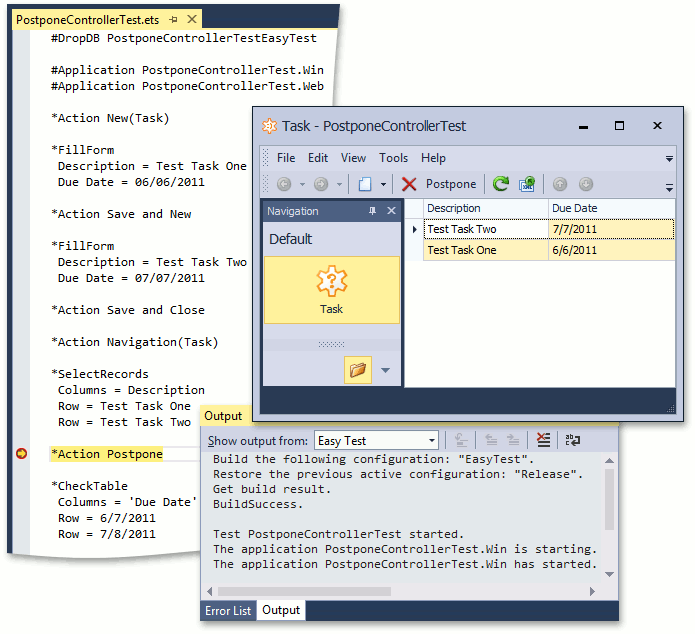695x634 pixels.
Task: Open the forward button history dropdown
Action: click(339, 184)
